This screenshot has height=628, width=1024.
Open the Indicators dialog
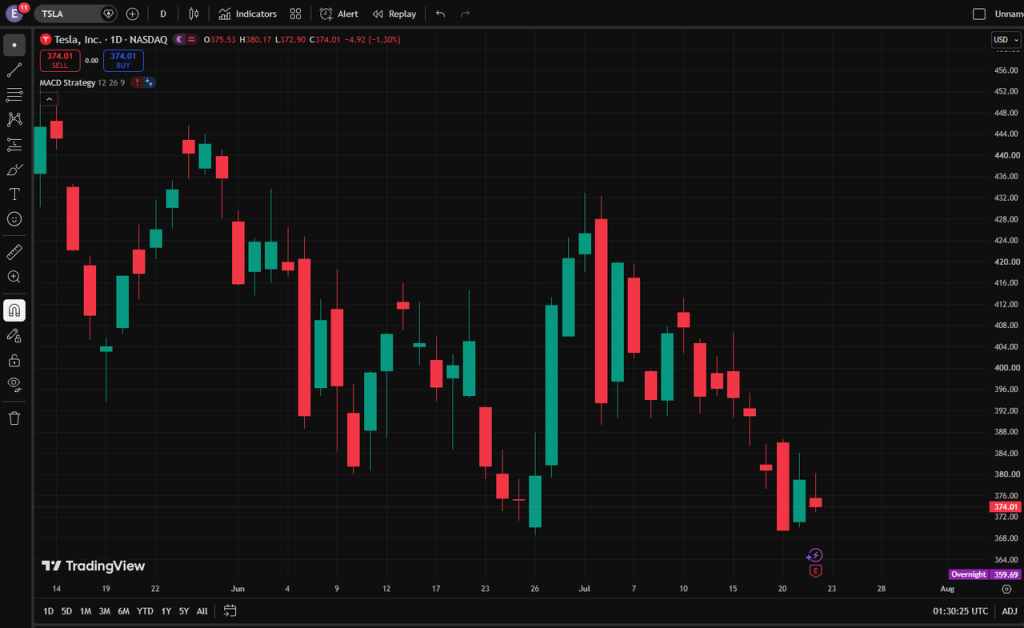(x=248, y=14)
